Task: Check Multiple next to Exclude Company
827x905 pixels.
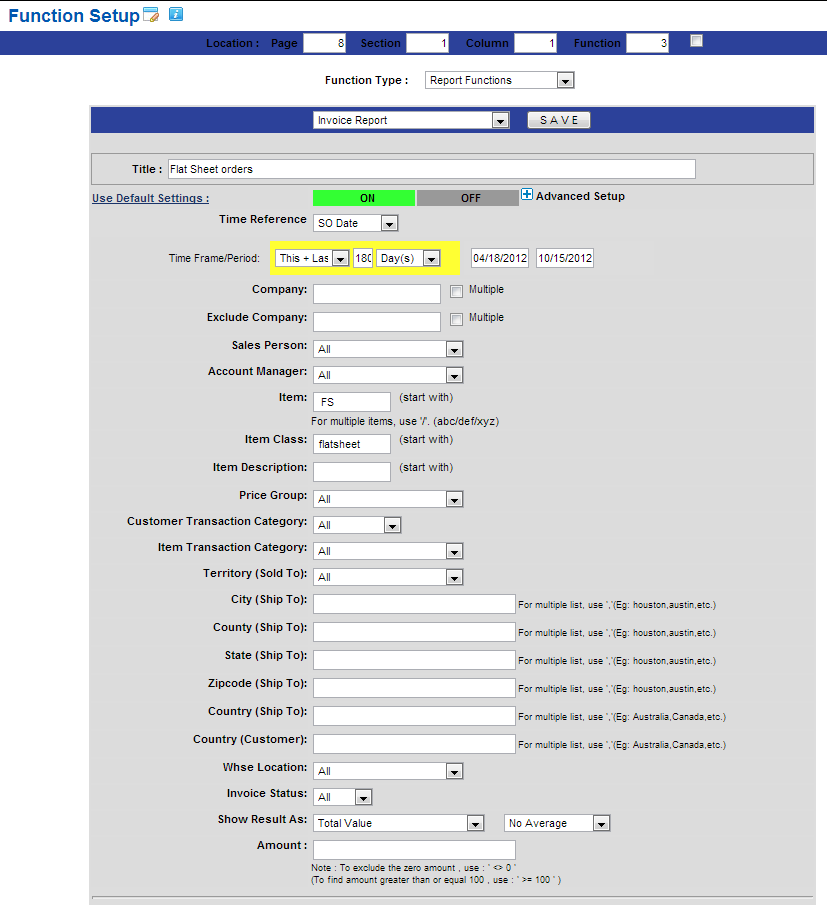Action: 456,319
